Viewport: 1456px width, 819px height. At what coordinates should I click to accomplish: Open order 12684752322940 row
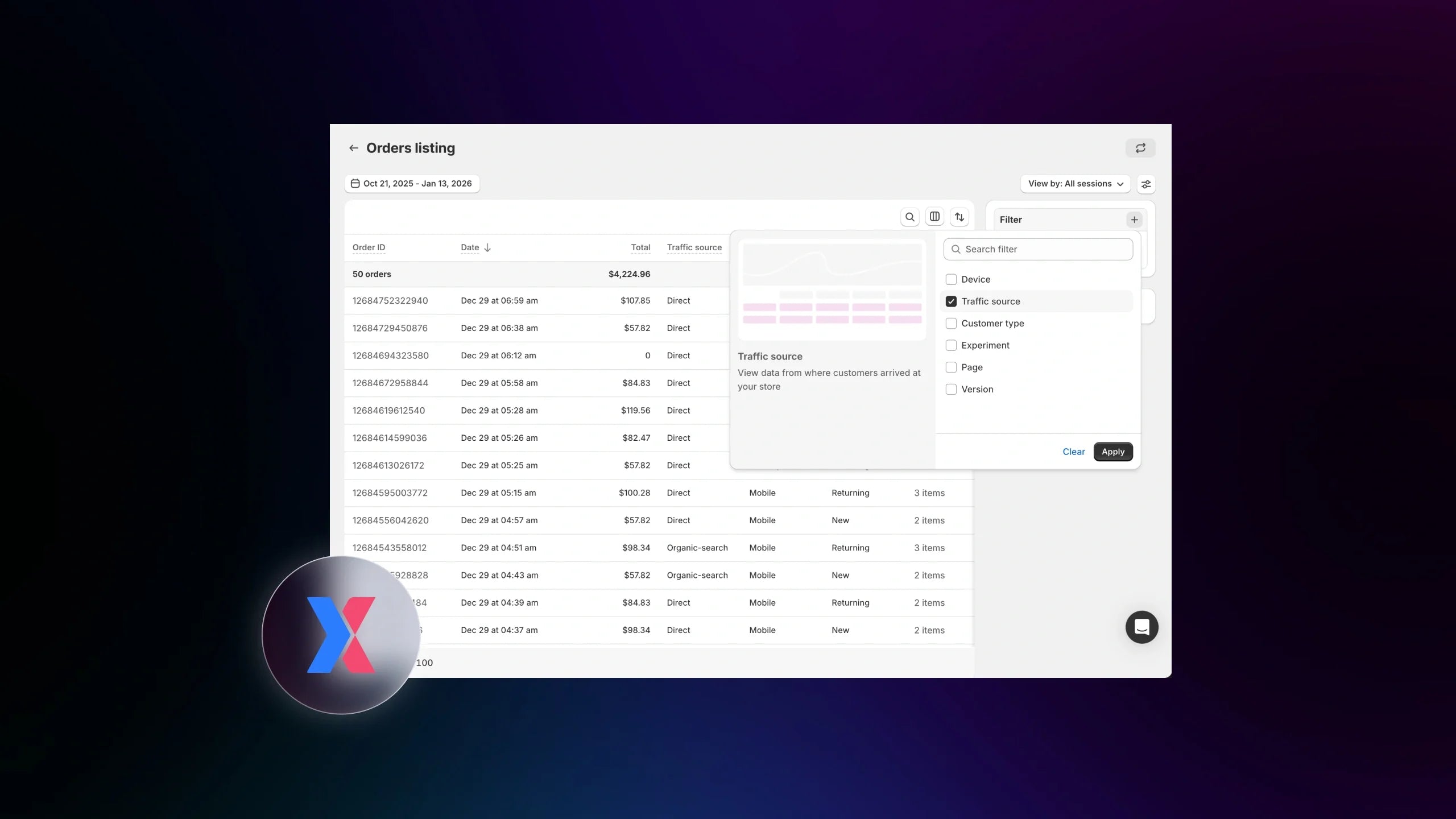[390, 300]
